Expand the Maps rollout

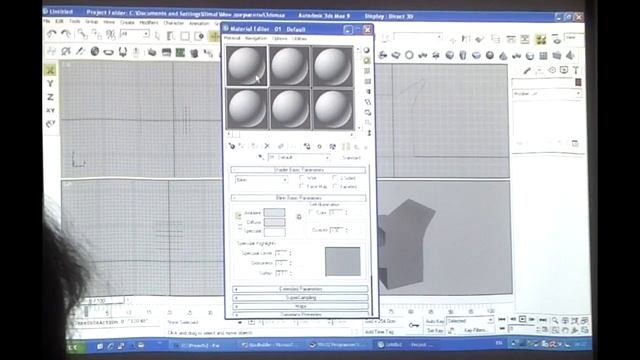click(300, 306)
